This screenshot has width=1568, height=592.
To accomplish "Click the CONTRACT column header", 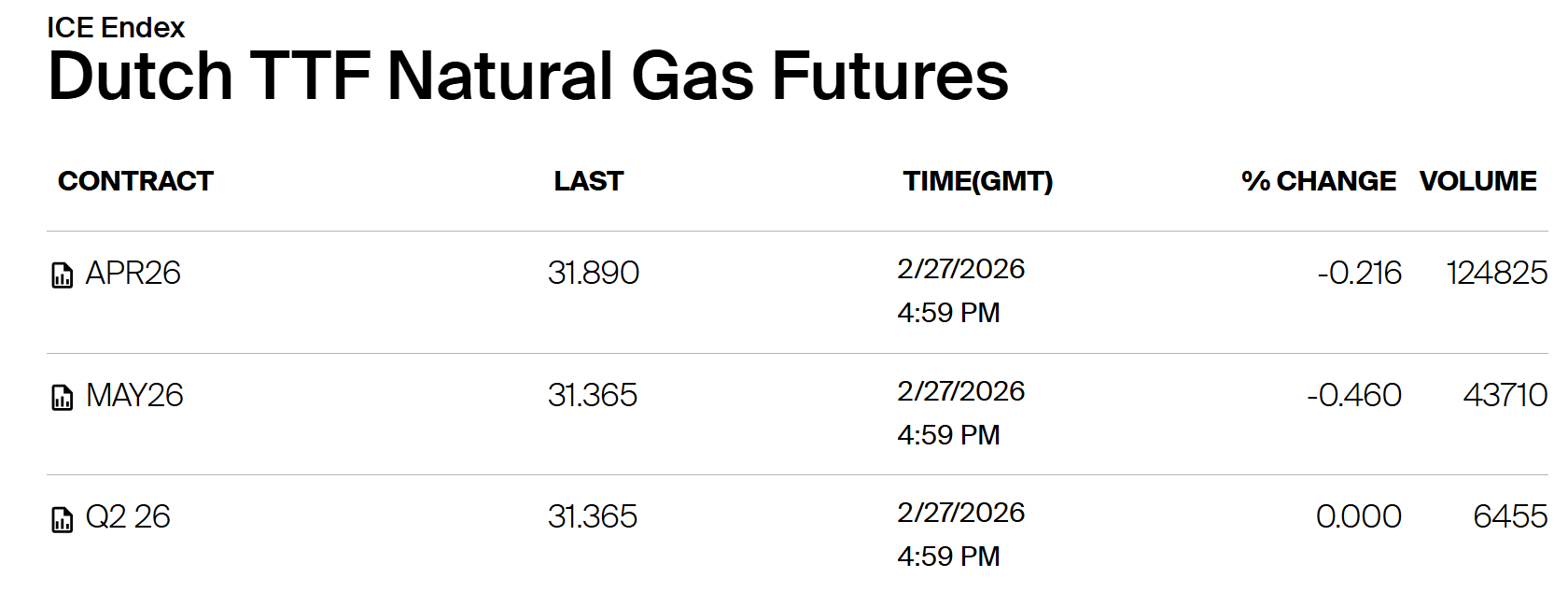I will [135, 181].
